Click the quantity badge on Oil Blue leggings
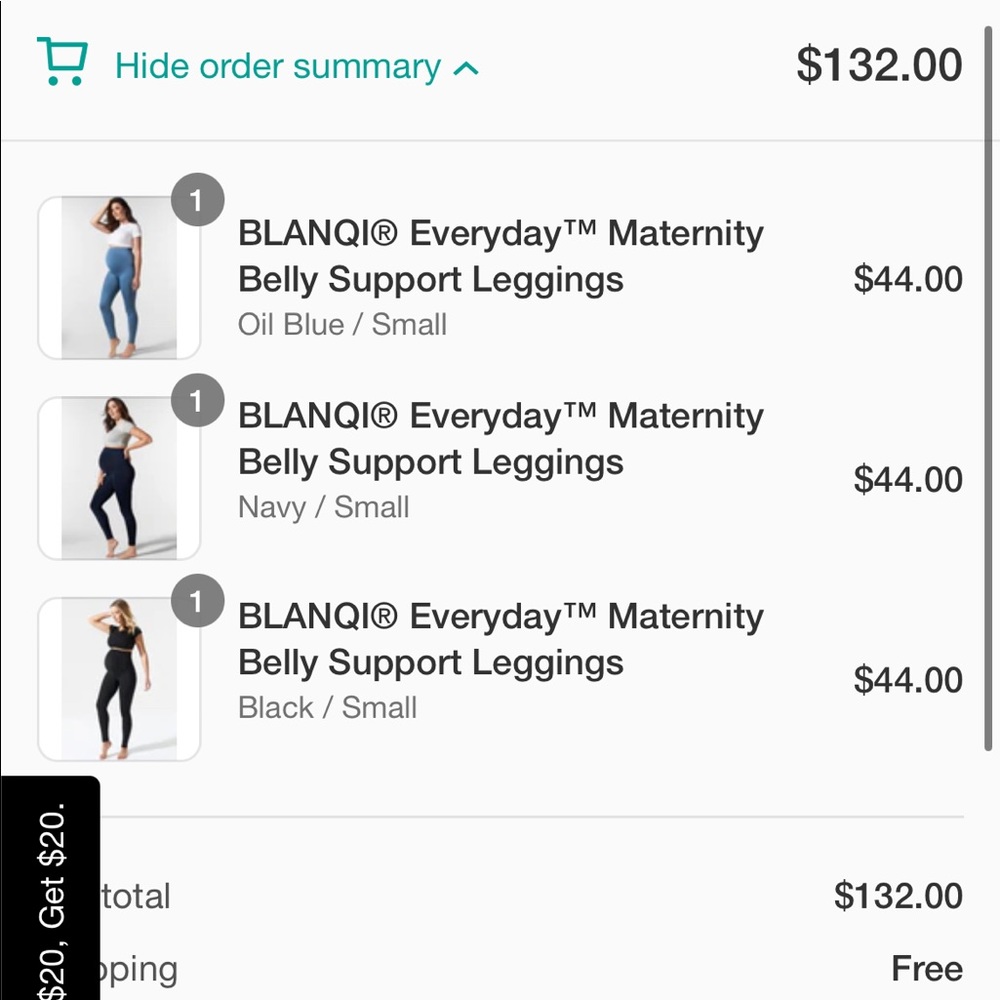1000x1000 pixels. tap(198, 199)
